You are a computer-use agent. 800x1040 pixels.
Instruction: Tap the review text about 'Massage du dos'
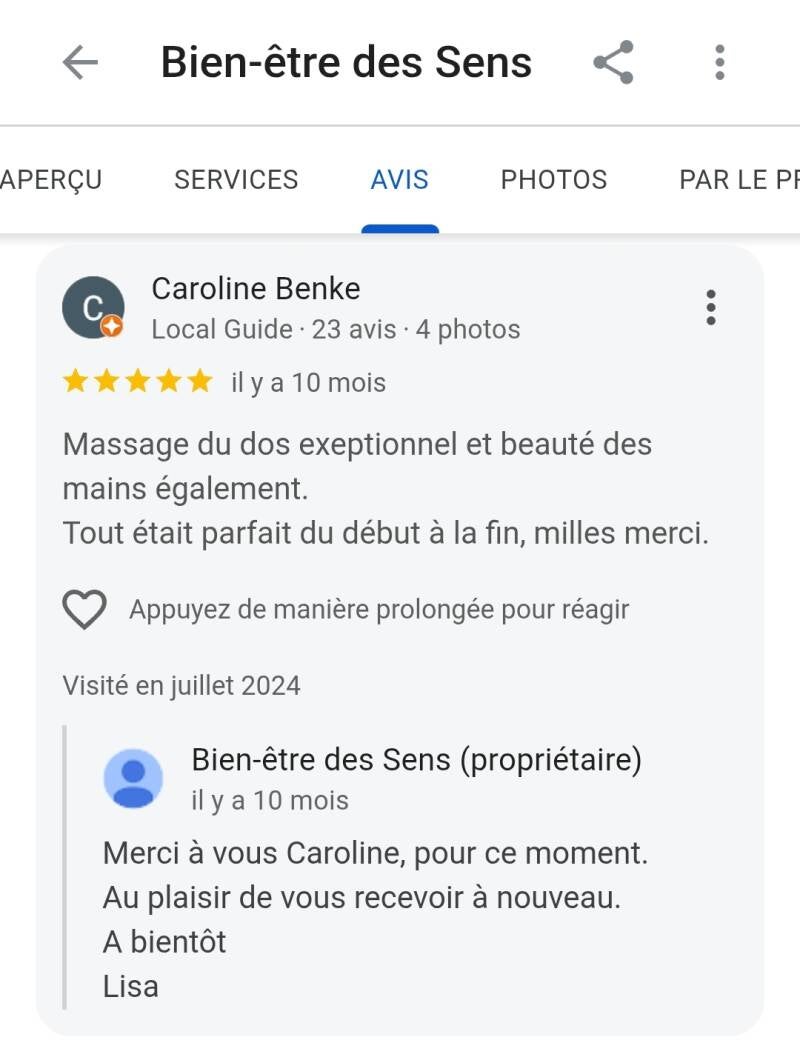click(x=385, y=488)
